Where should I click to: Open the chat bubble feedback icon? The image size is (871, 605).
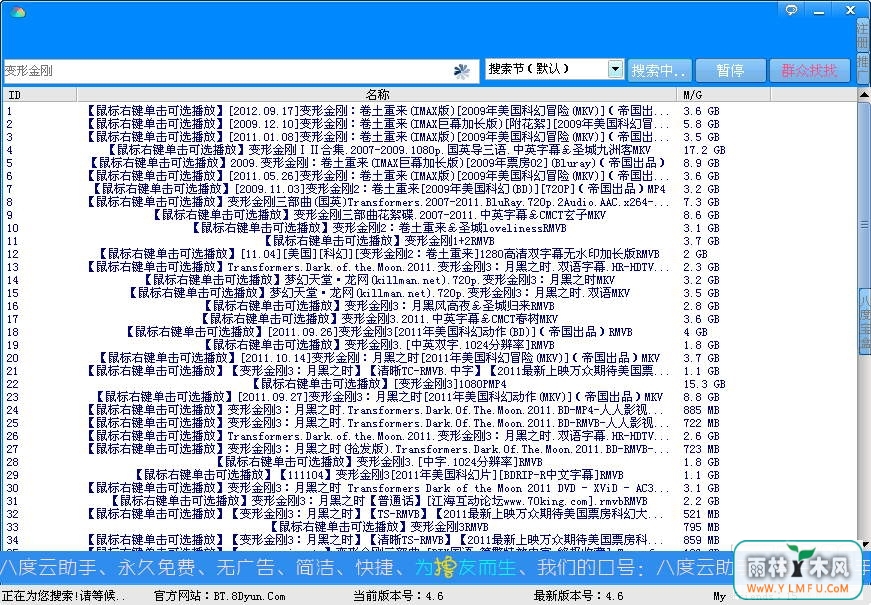pyautogui.click(x=791, y=9)
